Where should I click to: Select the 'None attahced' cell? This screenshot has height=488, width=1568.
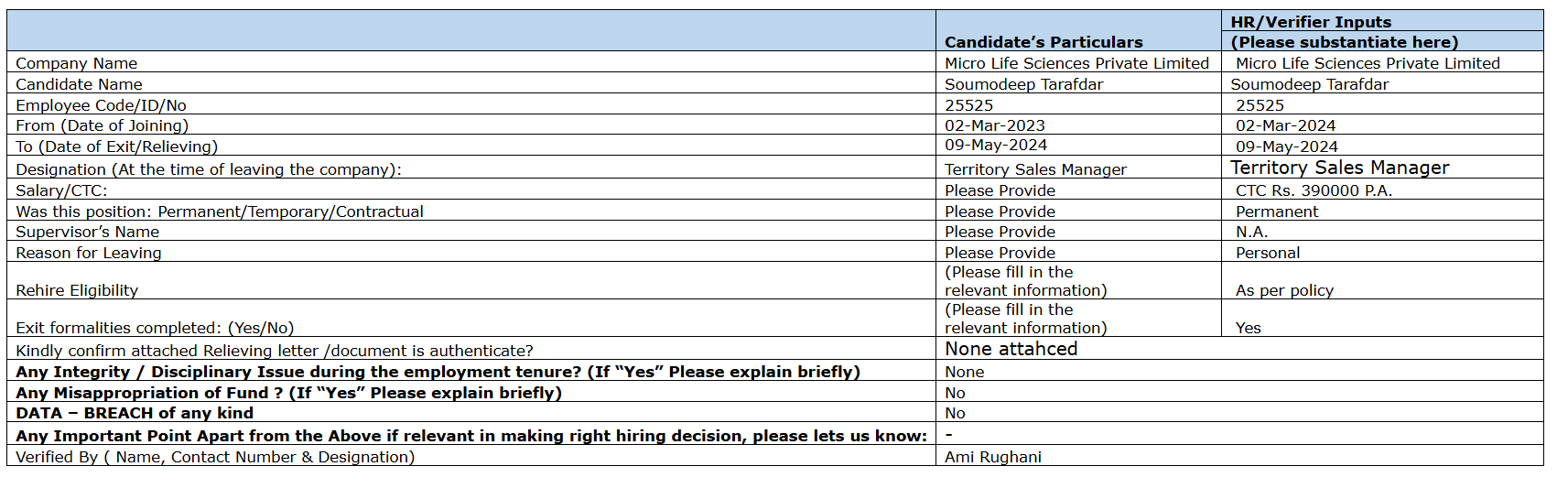click(1011, 349)
